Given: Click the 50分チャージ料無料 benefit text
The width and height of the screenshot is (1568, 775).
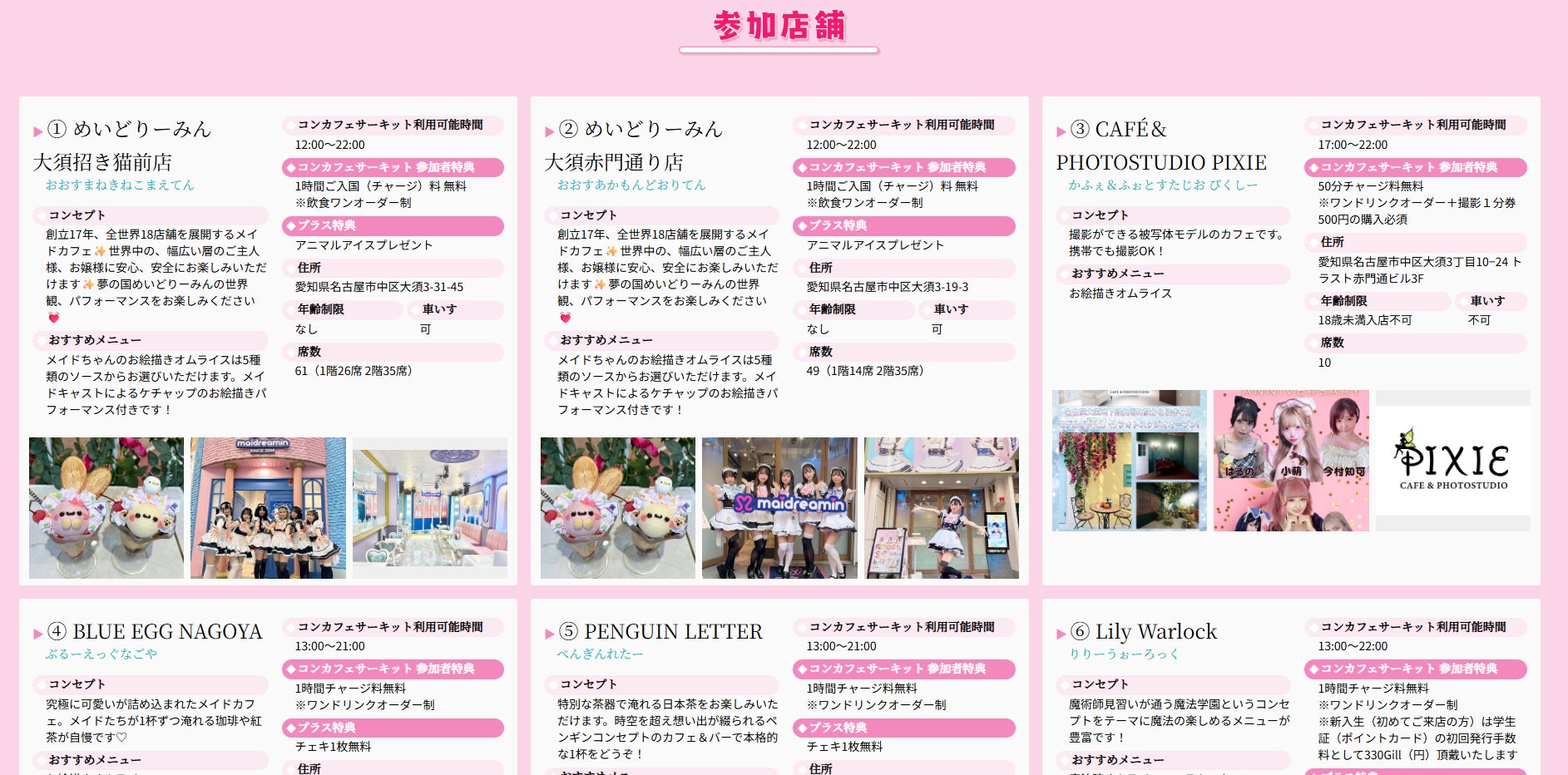Looking at the screenshot, I should pos(1371,186).
